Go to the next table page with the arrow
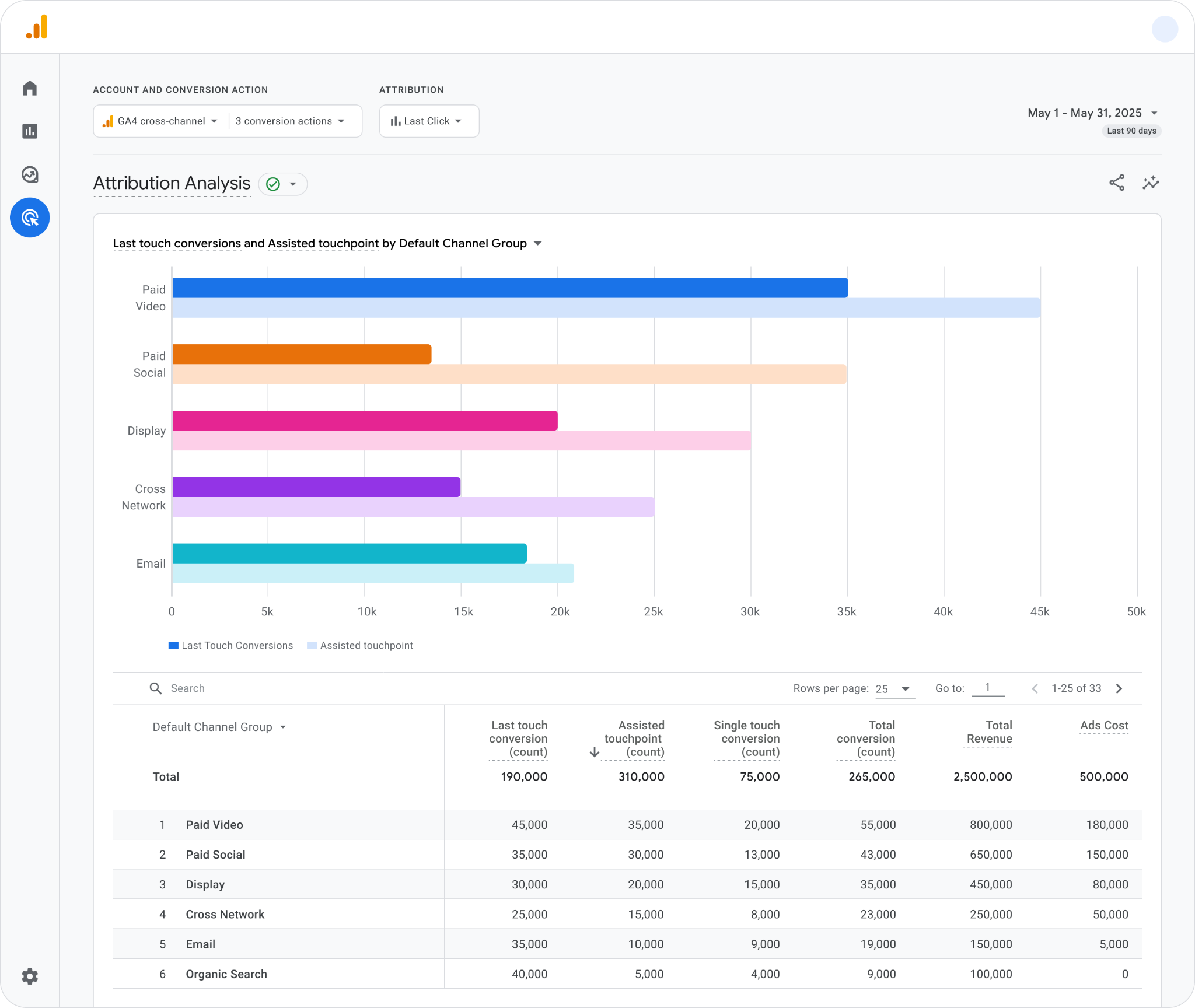1195x1008 pixels. [1119, 689]
